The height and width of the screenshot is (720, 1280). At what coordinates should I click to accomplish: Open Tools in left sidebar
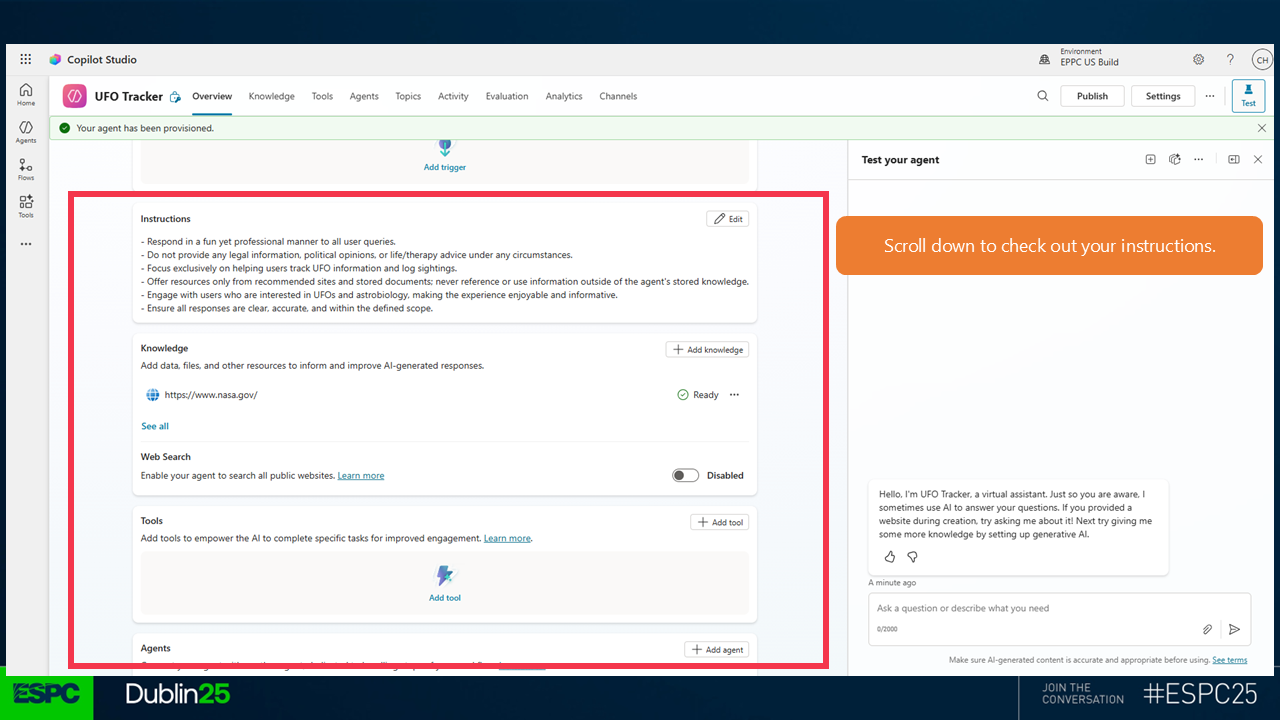(x=25, y=206)
